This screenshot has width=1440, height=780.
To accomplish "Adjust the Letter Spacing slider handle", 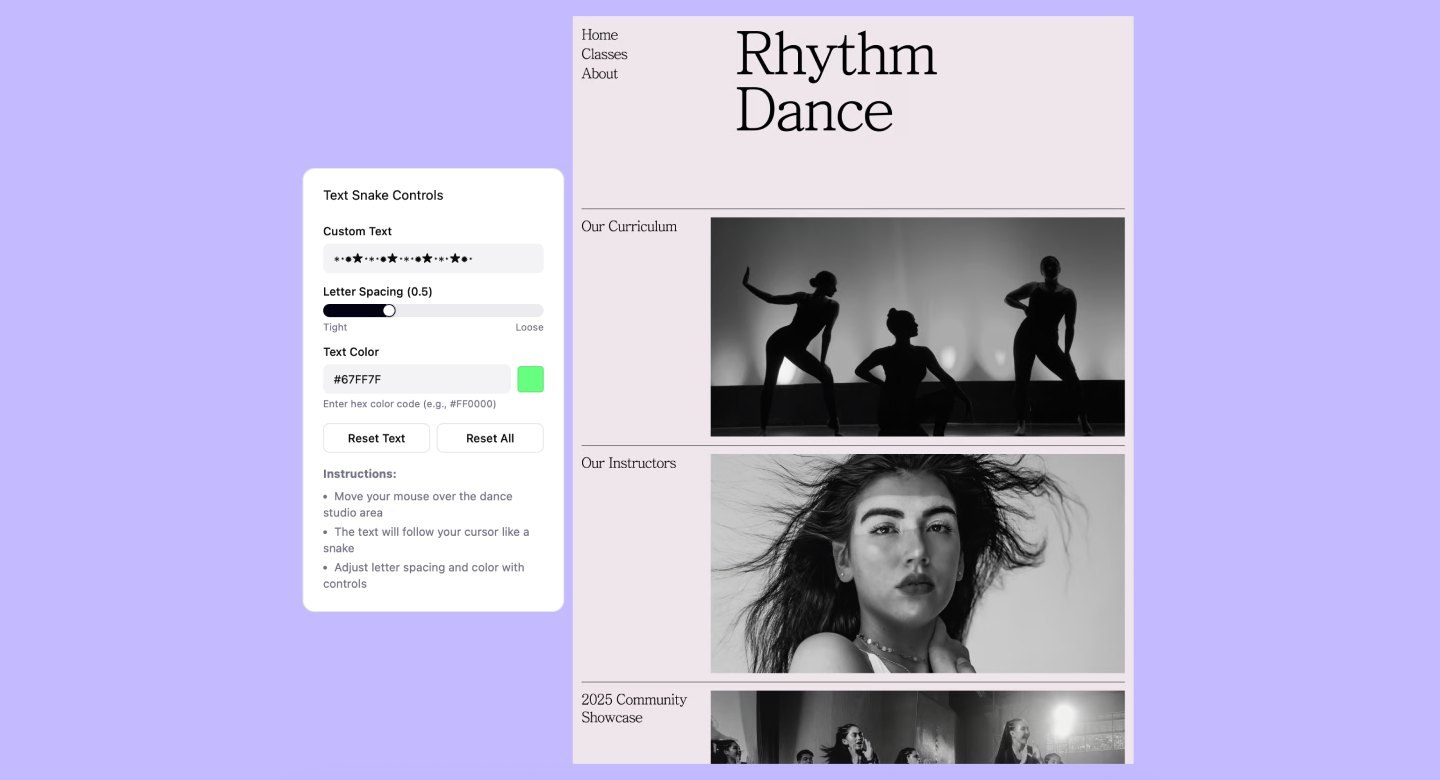I will tap(389, 310).
